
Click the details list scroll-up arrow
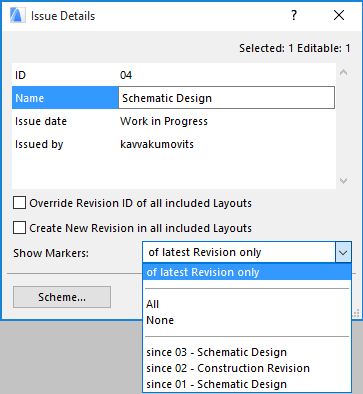(344, 72)
